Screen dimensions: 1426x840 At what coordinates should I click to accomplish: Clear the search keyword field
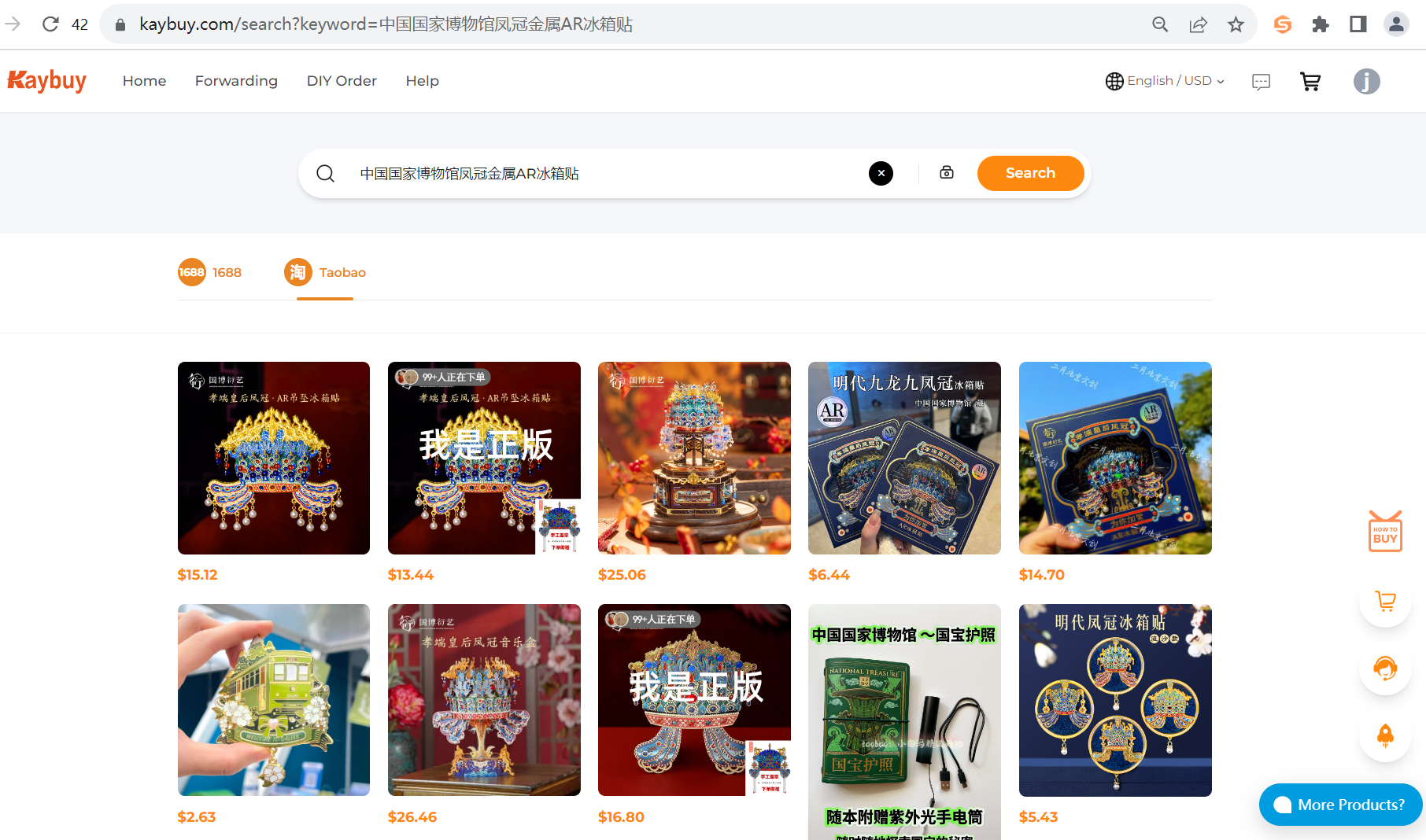point(881,173)
